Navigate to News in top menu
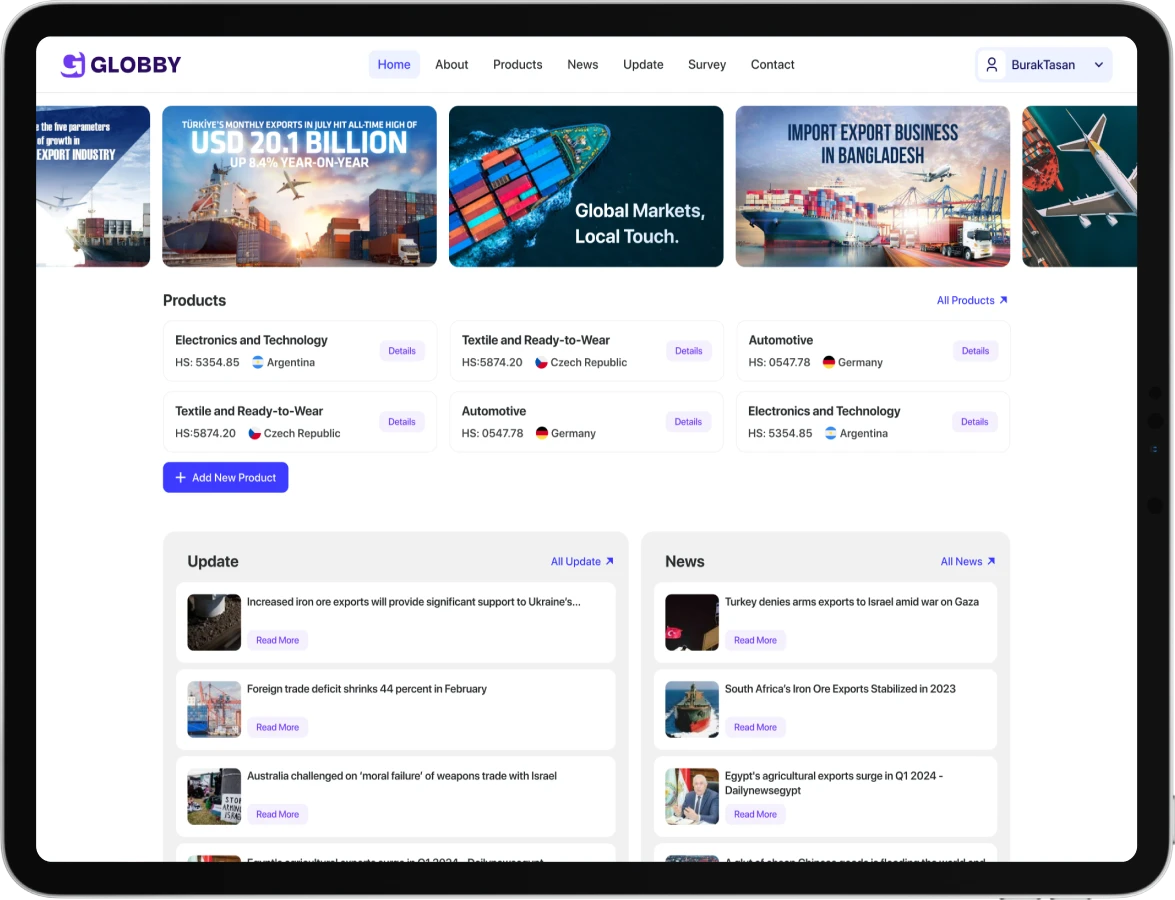 582,64
